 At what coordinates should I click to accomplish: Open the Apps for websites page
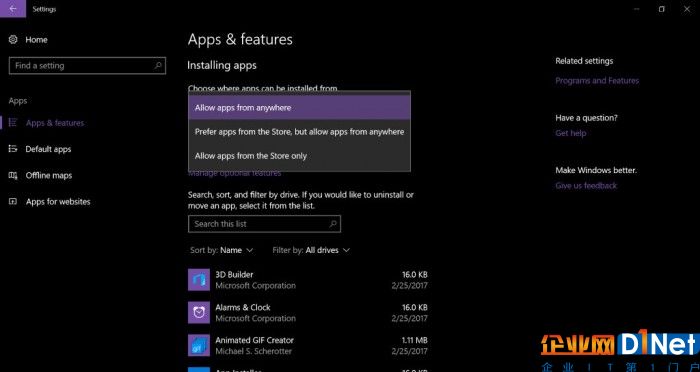pos(58,202)
